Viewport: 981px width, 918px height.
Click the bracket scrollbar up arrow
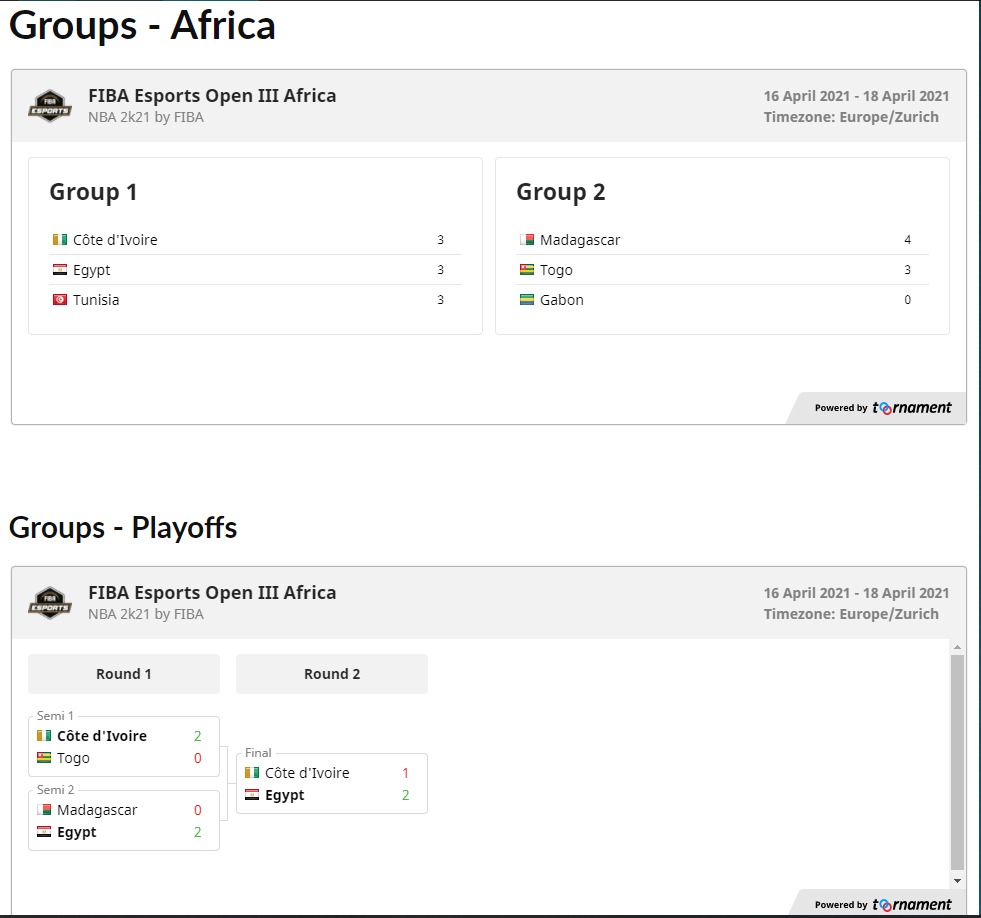[x=957, y=647]
